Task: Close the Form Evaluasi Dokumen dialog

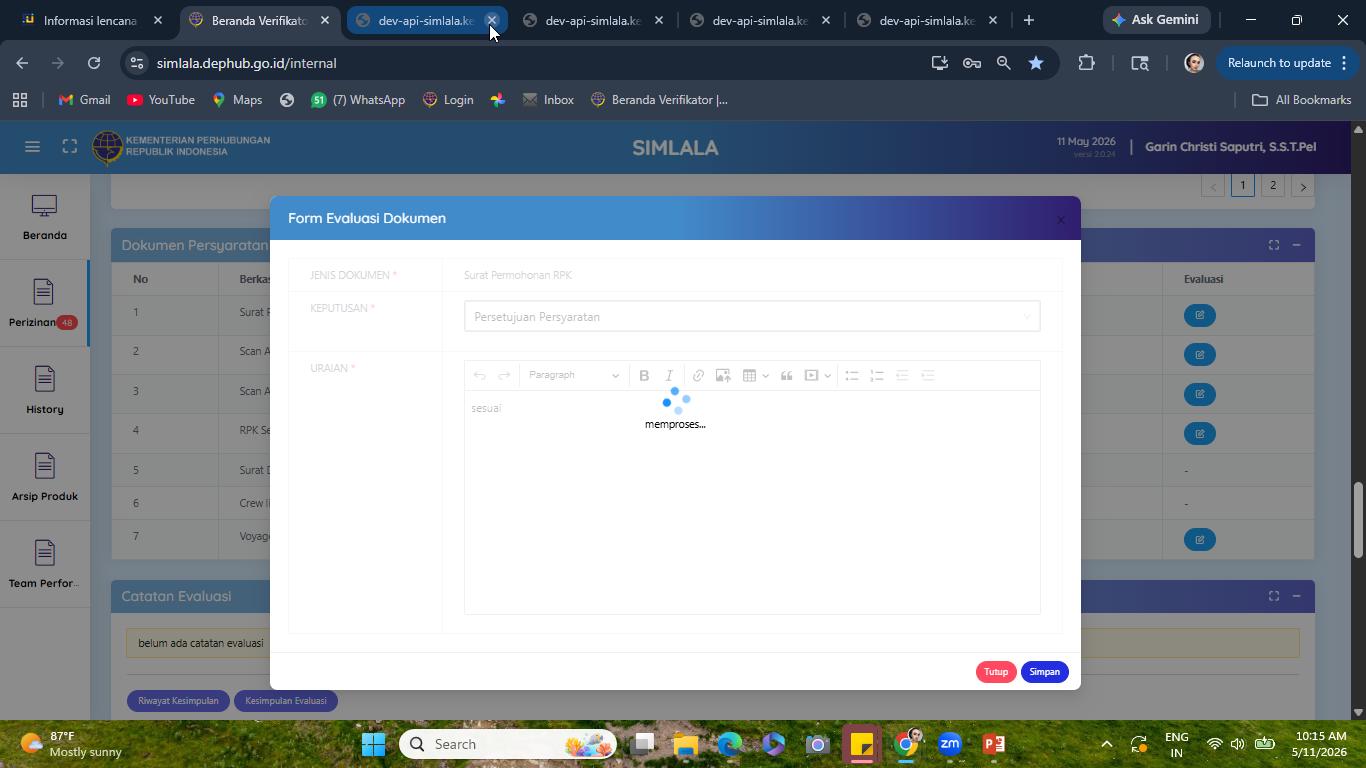Action: click(x=1061, y=220)
